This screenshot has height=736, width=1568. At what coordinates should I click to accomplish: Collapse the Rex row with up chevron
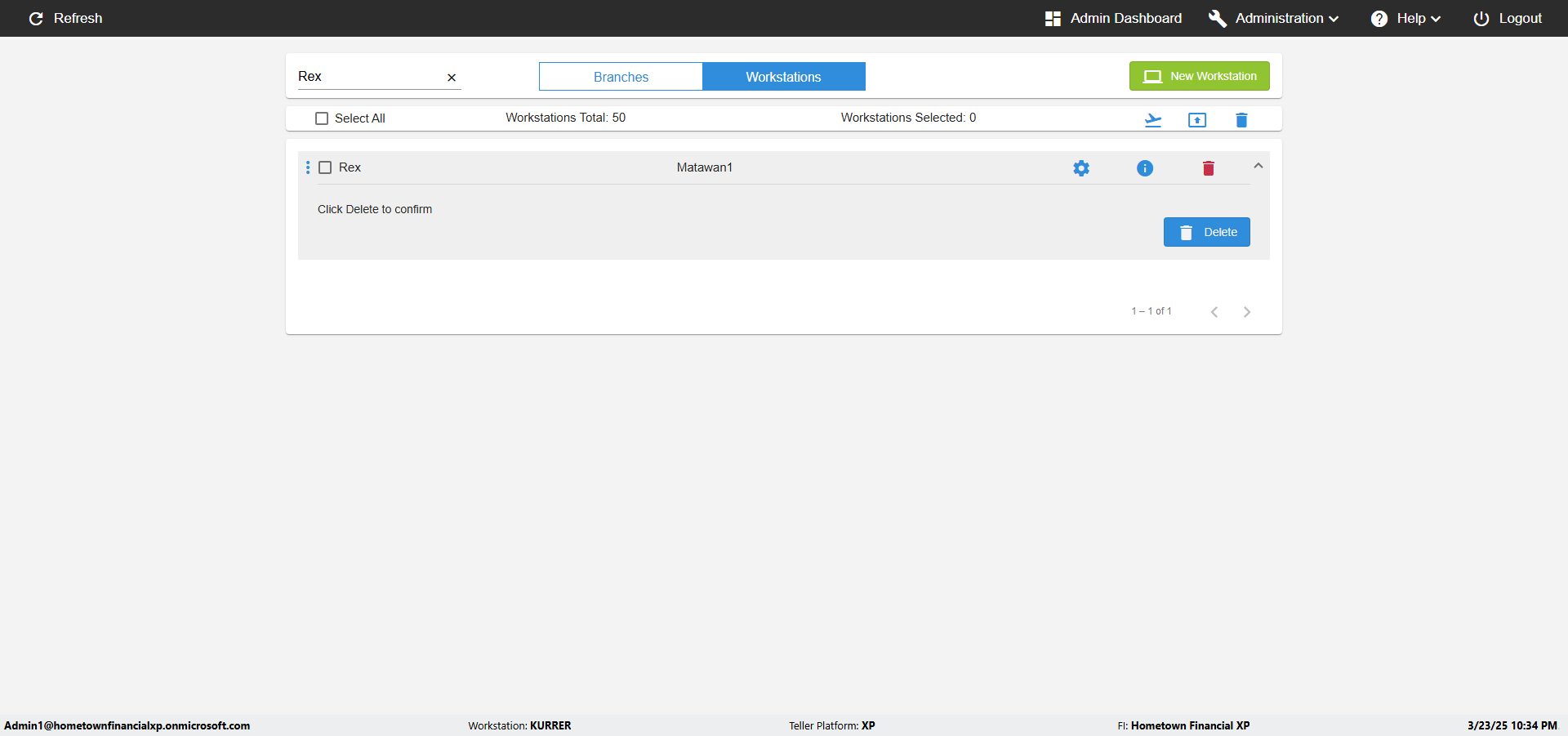pos(1258,166)
